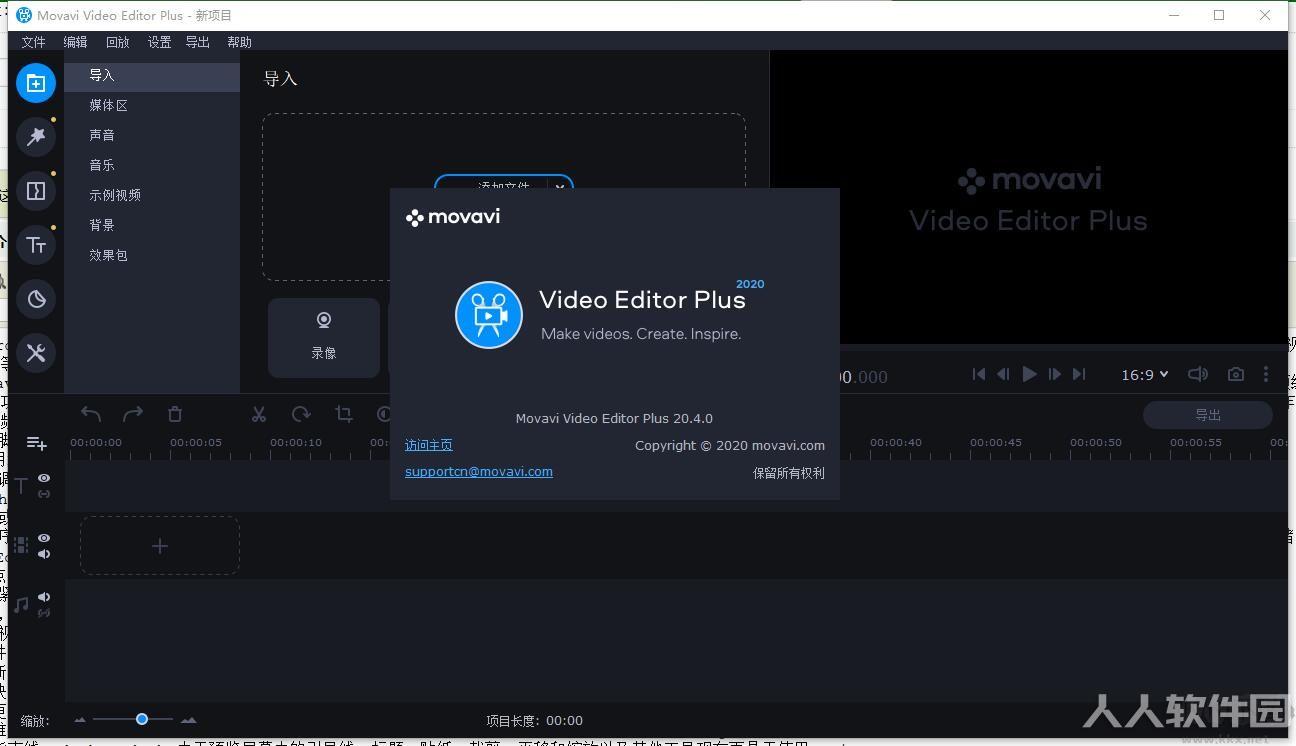Click the Rotate icon in timeline toolbar
This screenshot has width=1296, height=746.
point(301,414)
